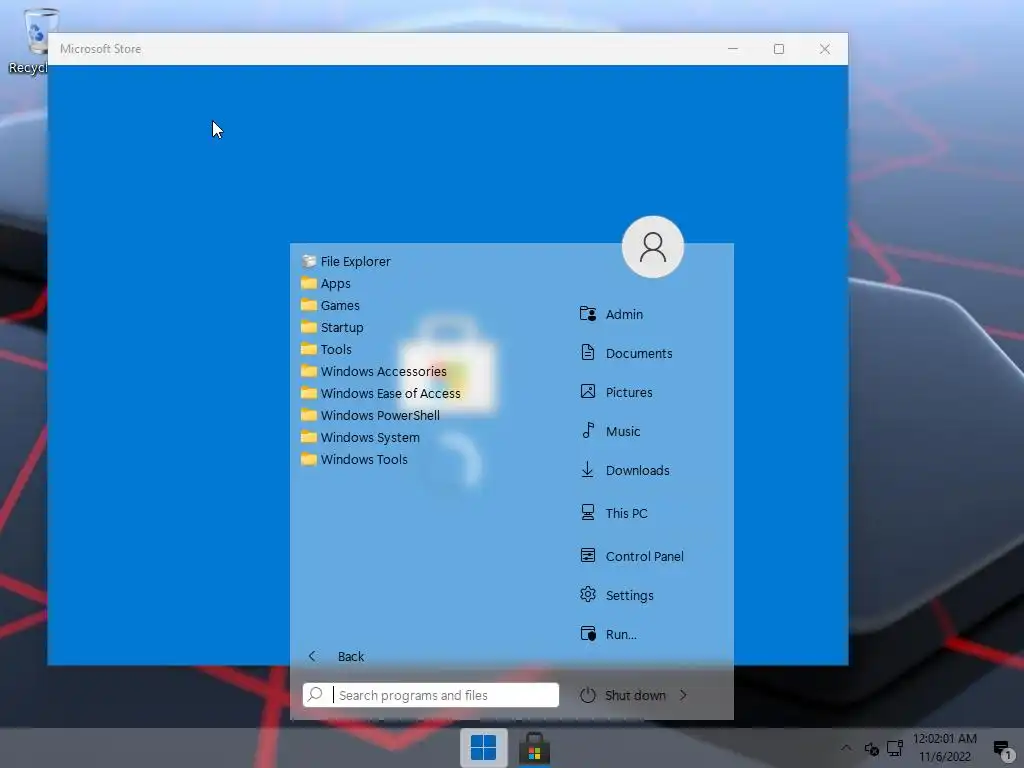This screenshot has width=1024, height=768.
Task: Click the muted volume tray icon
Action: click(871, 748)
